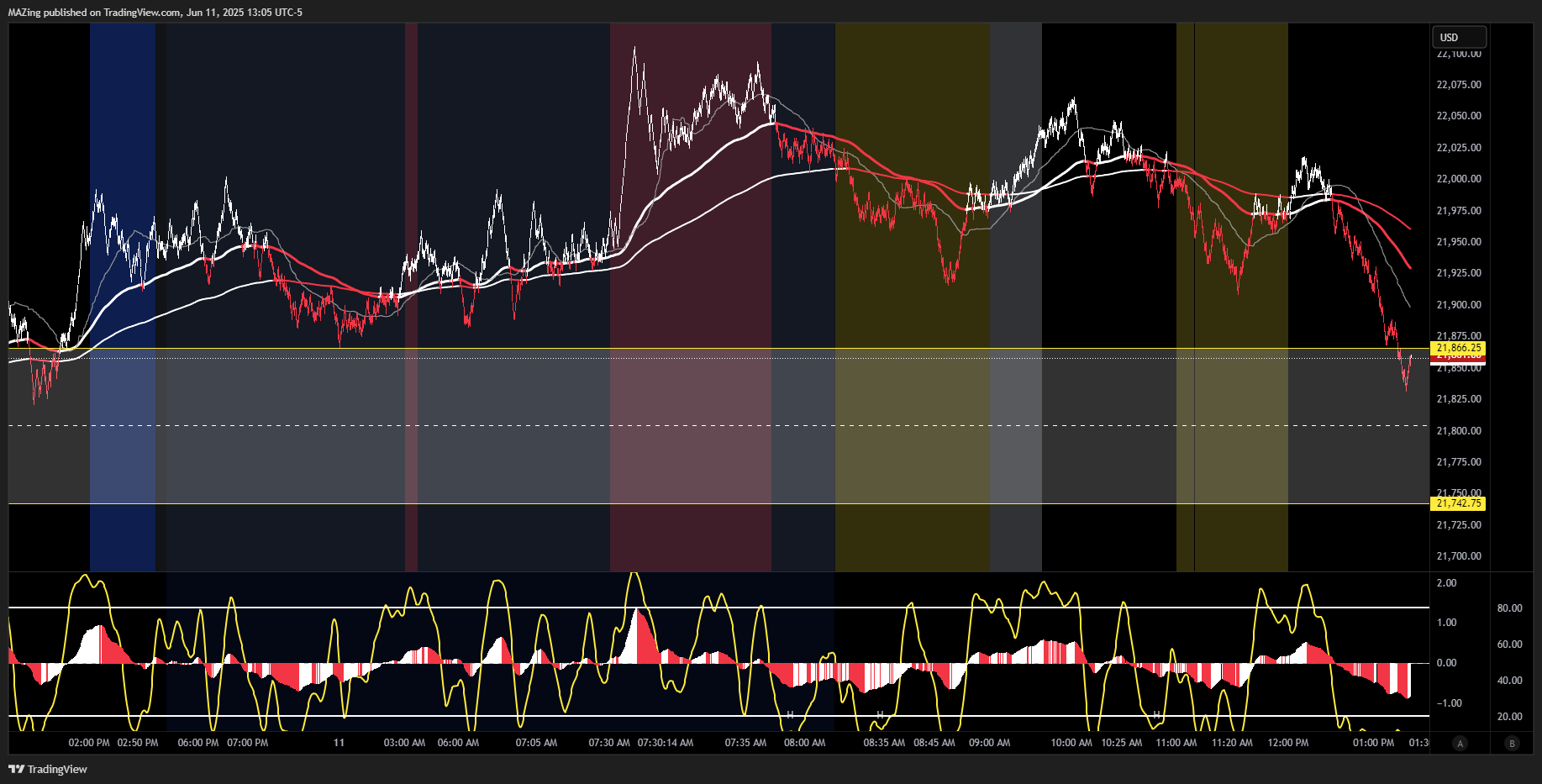Screen dimensions: 1542x784
Task: Click the 22,075.00 price axis value
Action: [x=1459, y=85]
